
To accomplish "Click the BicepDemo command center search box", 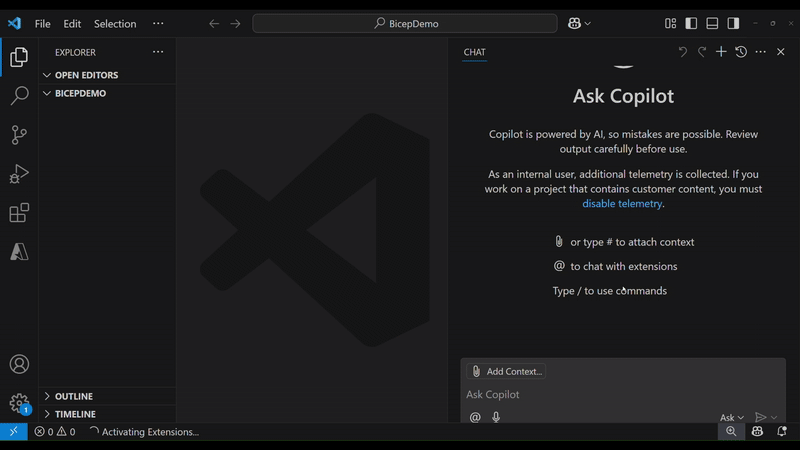I will [x=405, y=23].
